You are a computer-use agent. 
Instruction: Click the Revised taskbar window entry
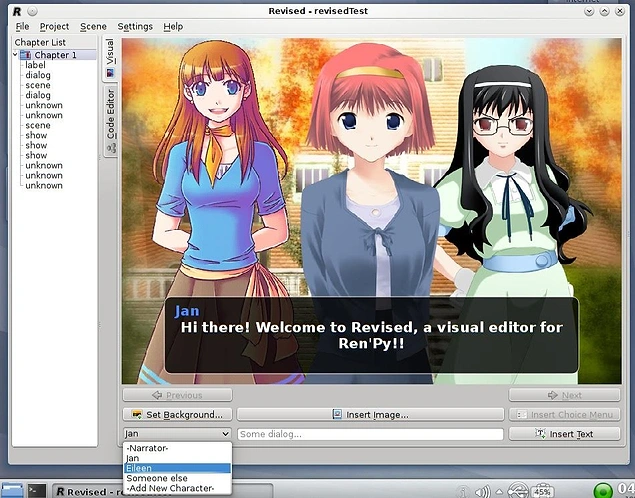(x=163, y=491)
